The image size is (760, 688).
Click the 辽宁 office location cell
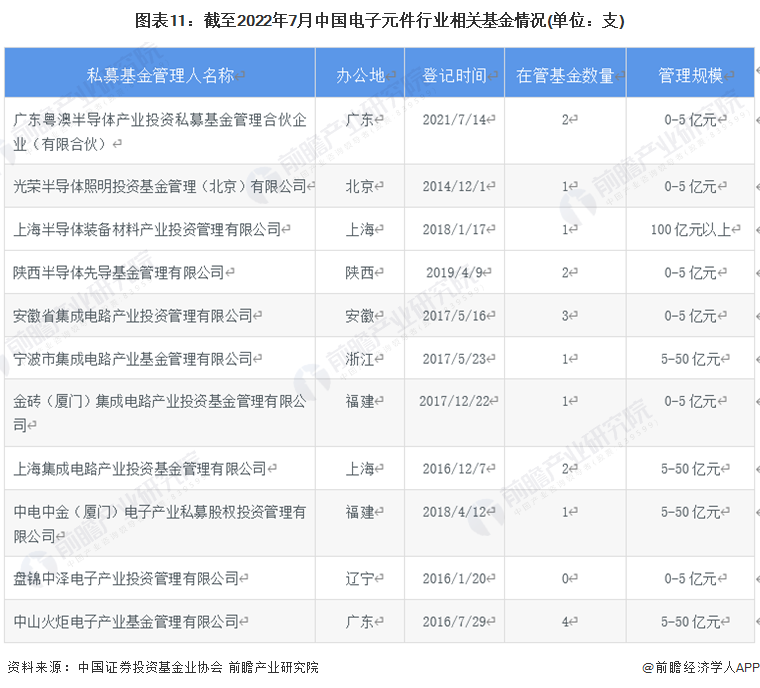360,578
